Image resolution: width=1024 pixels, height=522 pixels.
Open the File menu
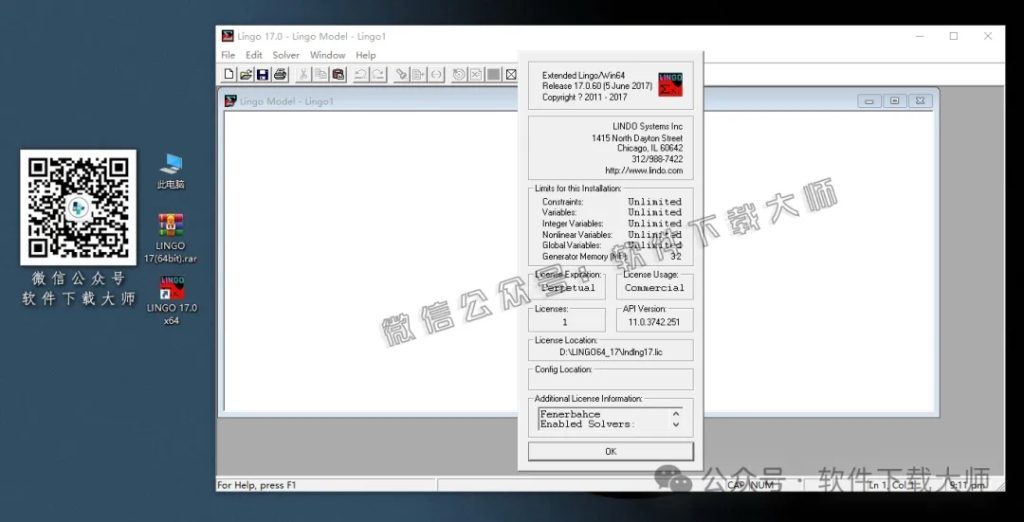tap(228, 55)
